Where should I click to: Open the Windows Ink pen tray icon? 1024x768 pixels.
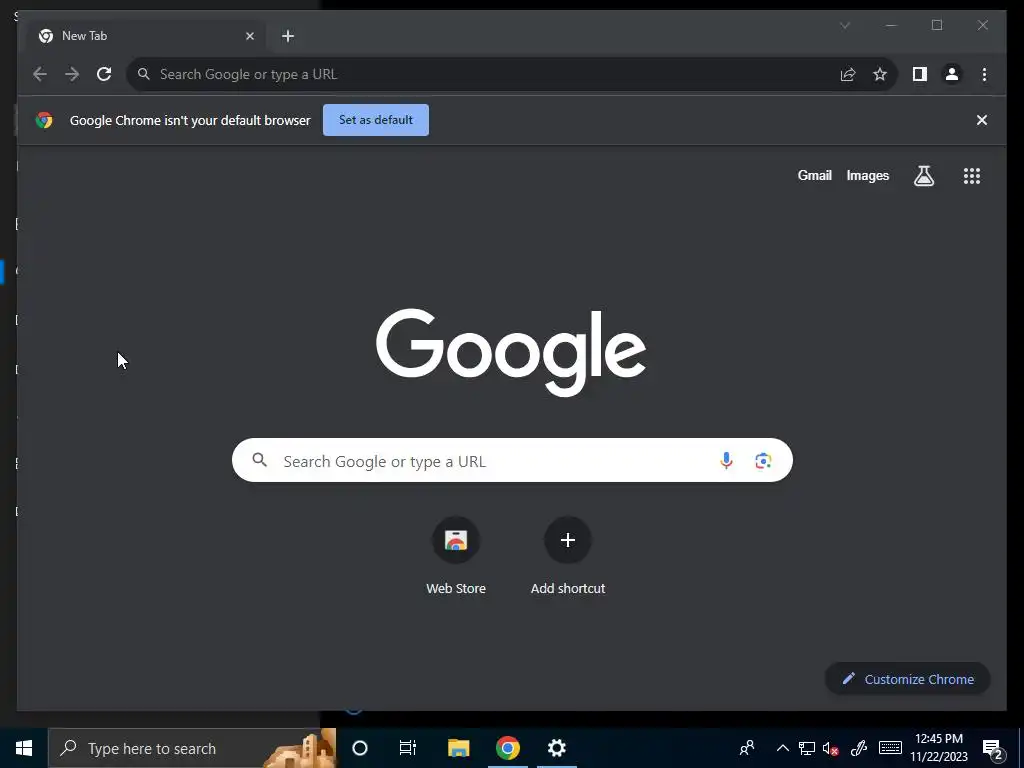pyautogui.click(x=859, y=748)
